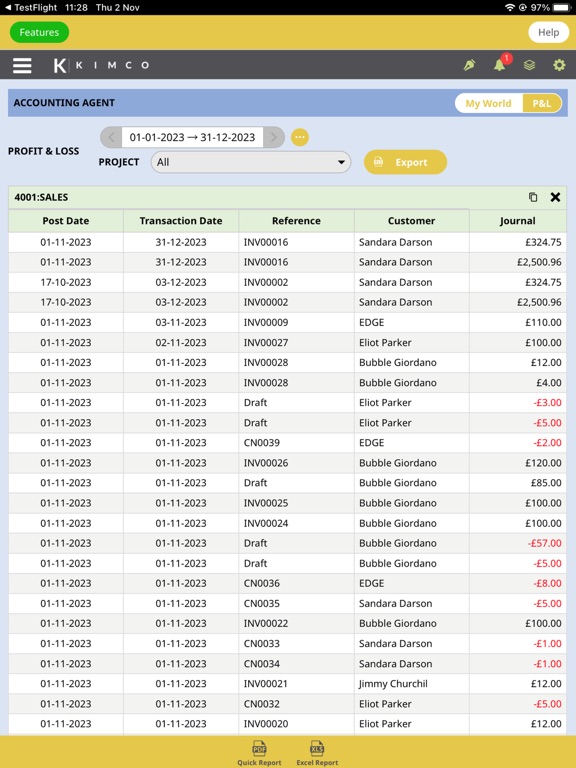576x768 pixels.
Task: Open the stacked layers icon
Action: click(529, 65)
